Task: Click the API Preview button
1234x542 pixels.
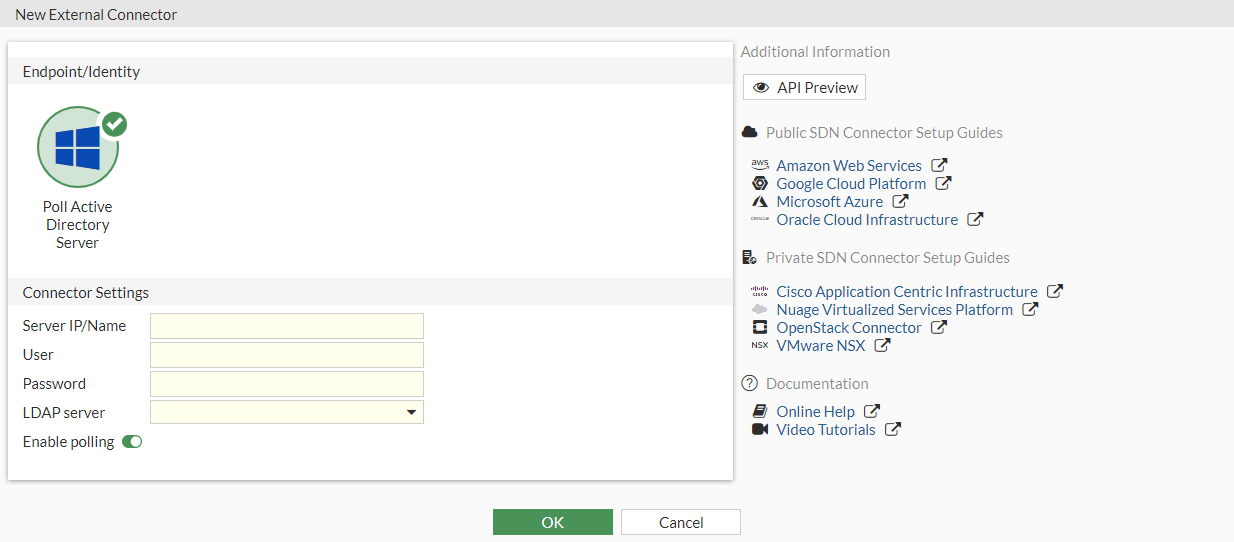Action: pos(804,88)
